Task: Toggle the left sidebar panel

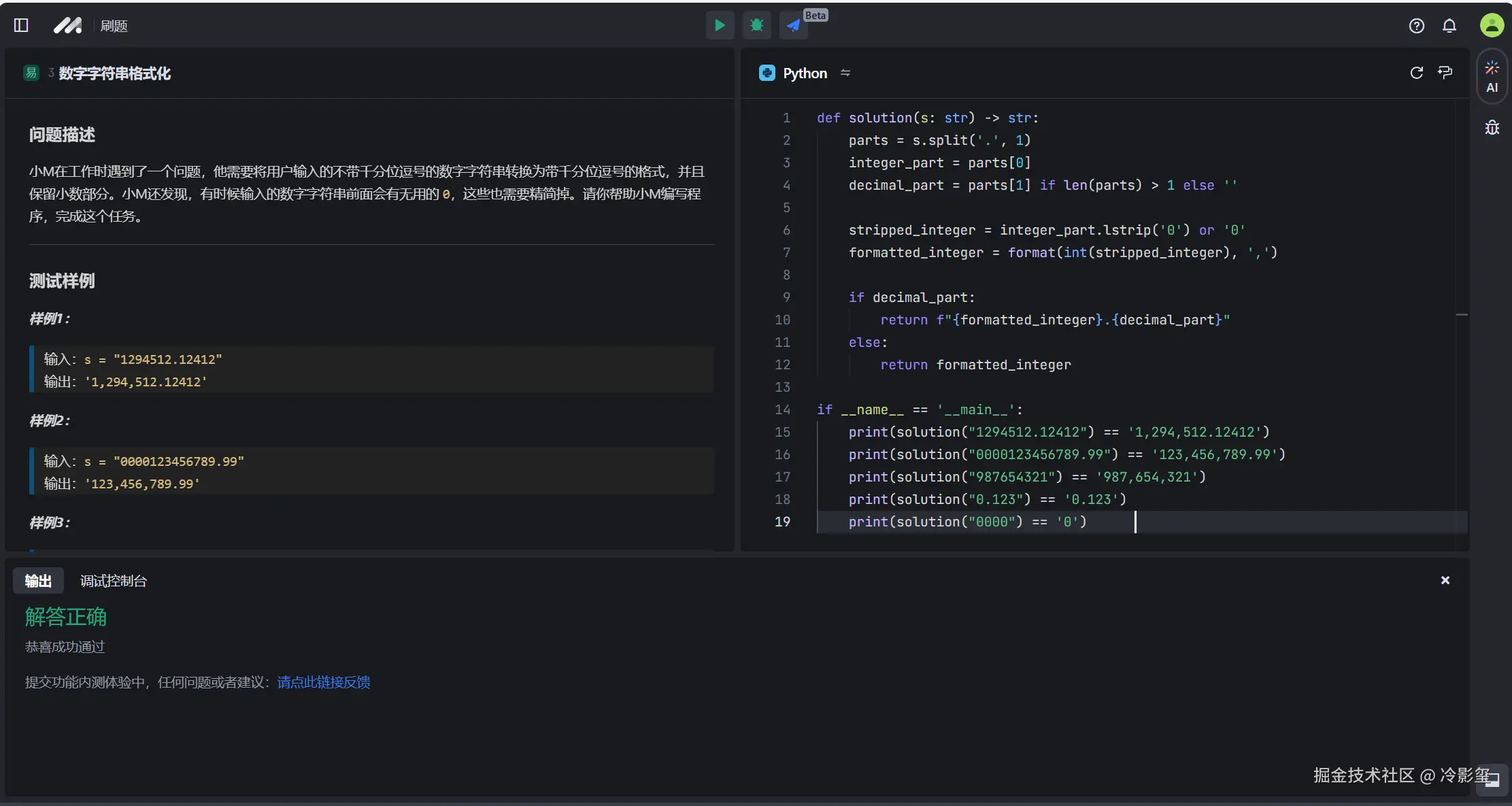Action: click(21, 25)
